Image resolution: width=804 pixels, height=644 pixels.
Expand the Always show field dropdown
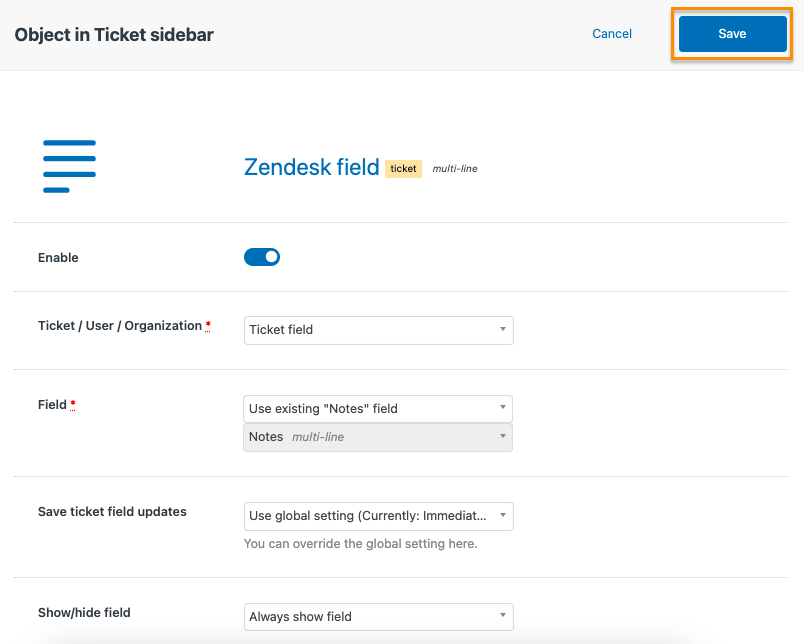pos(378,617)
